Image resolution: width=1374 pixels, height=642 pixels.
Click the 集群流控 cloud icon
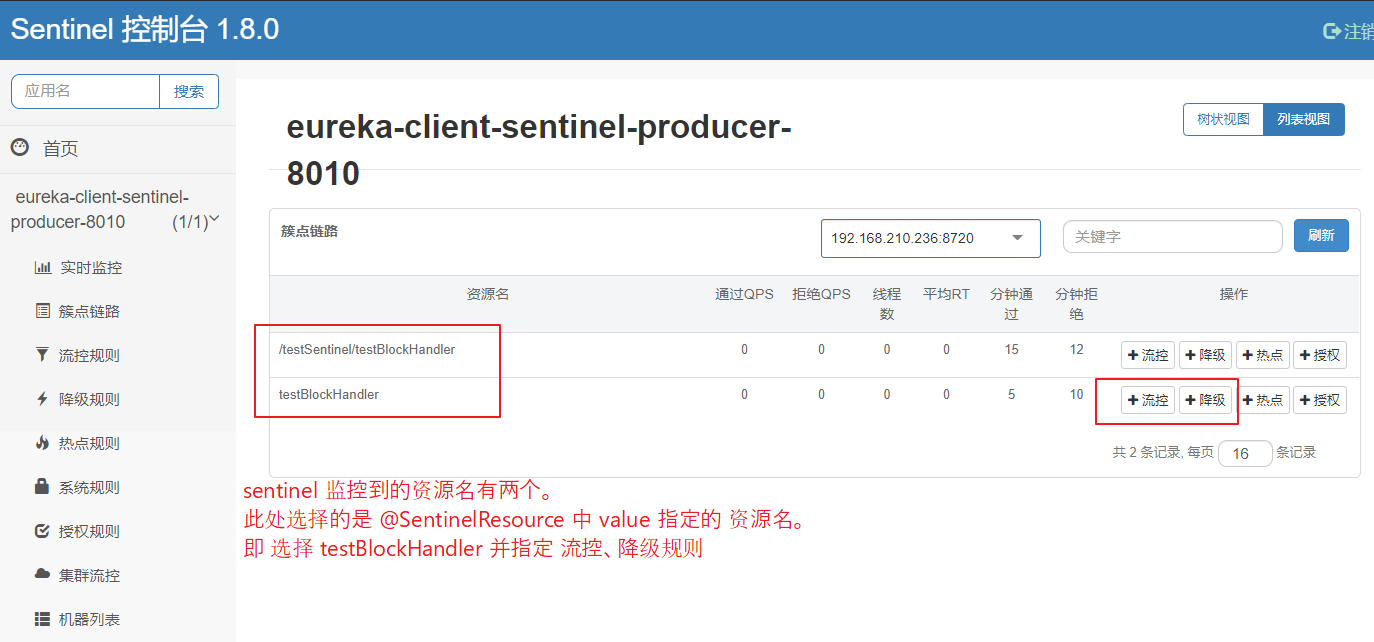click(x=42, y=575)
